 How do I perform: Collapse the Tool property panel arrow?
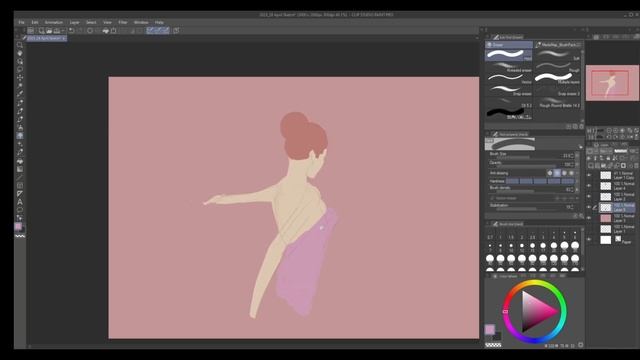487,134
